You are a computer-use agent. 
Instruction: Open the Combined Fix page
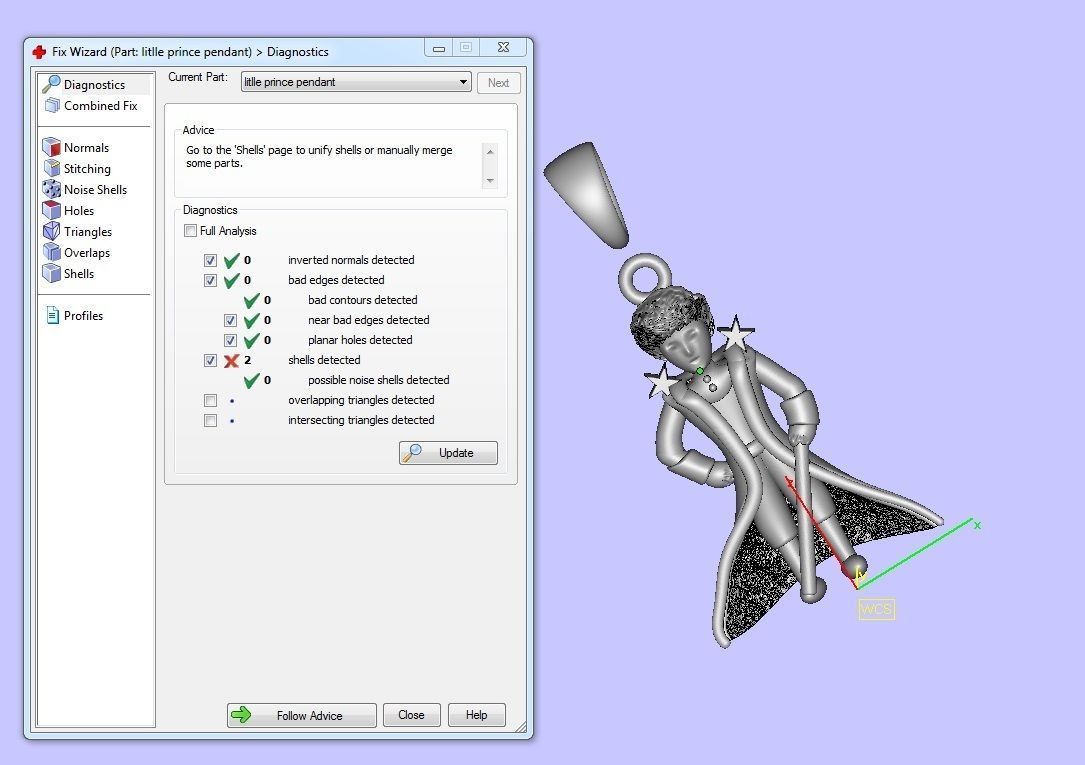100,105
